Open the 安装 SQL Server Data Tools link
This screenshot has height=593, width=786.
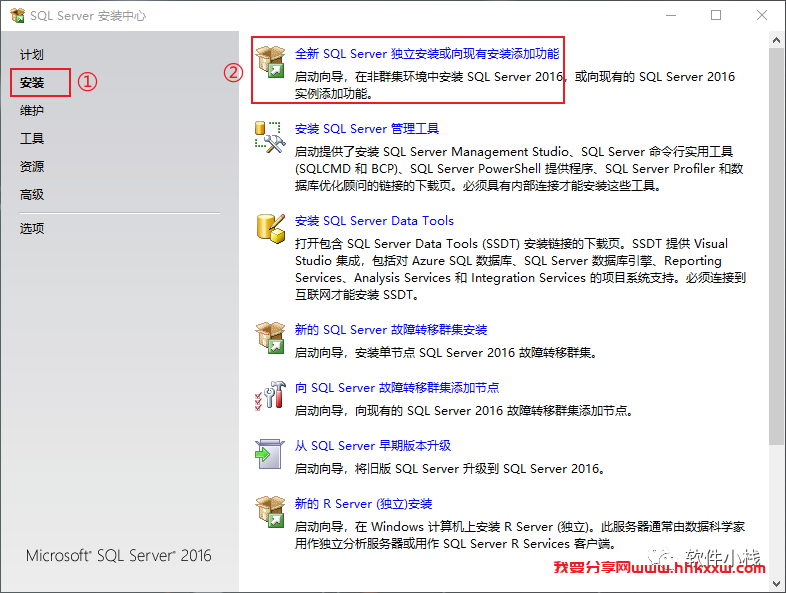point(374,221)
